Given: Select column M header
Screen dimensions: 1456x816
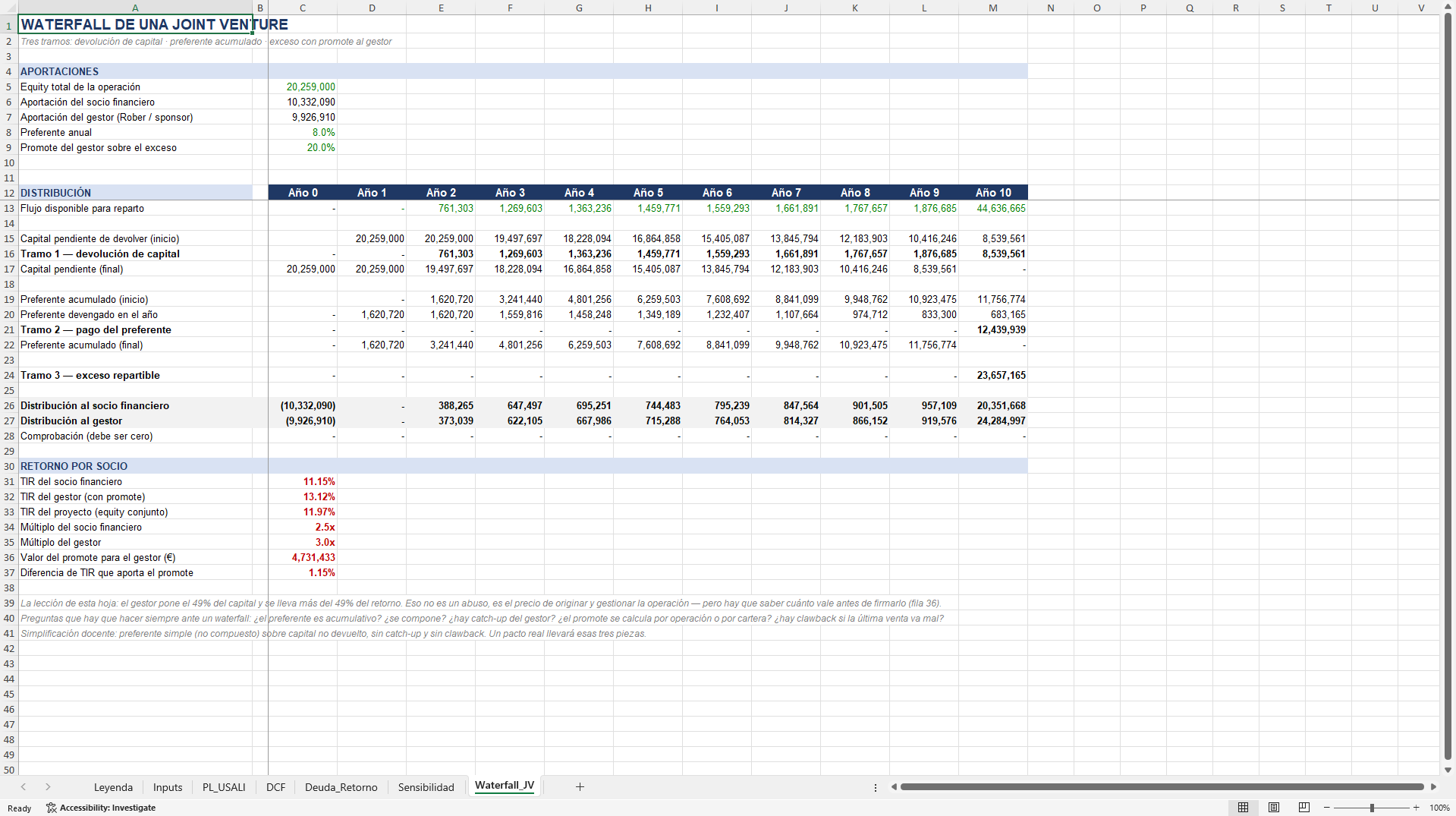Looking at the screenshot, I should 993,8.
